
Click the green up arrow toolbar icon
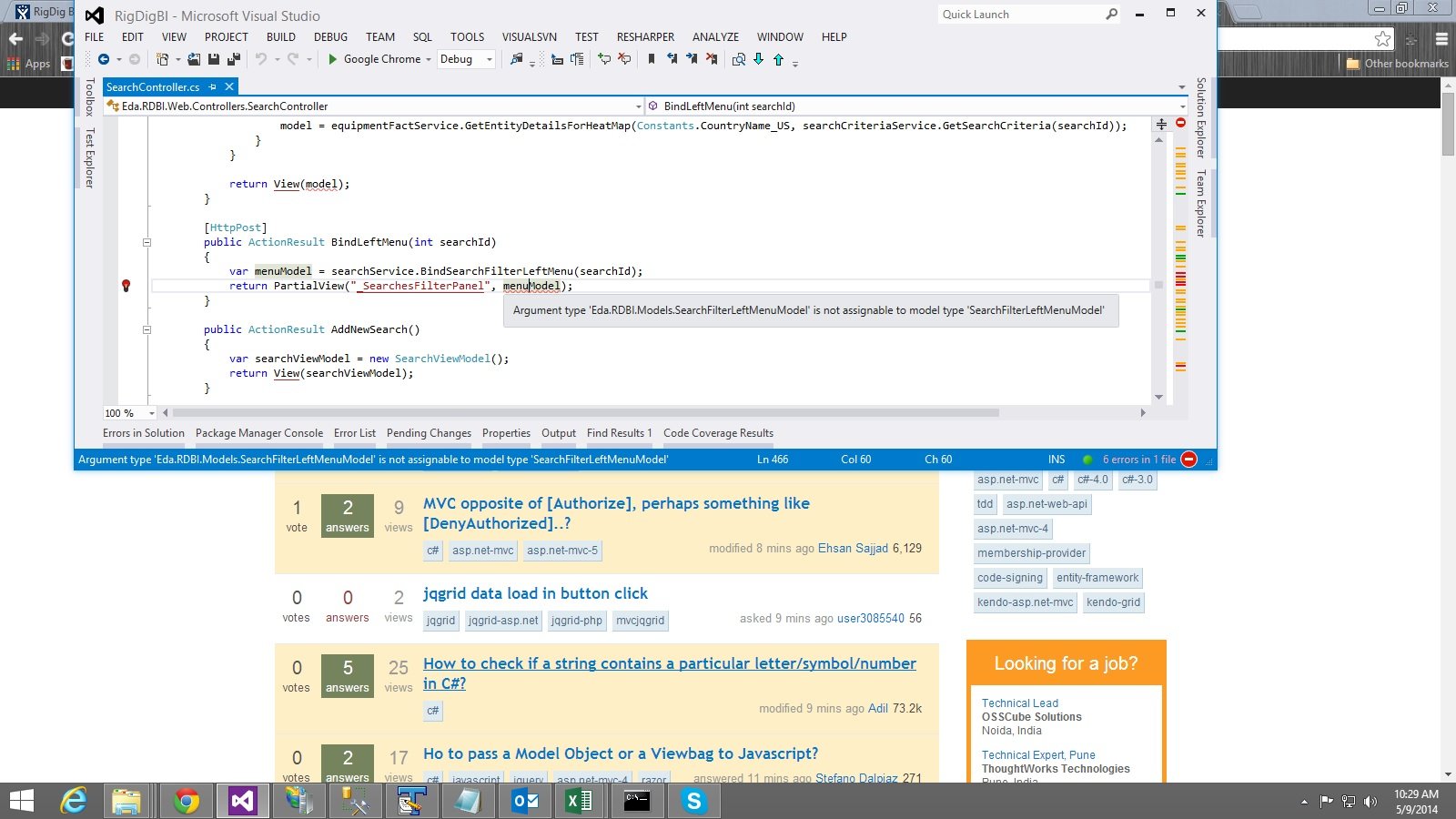pos(778,60)
